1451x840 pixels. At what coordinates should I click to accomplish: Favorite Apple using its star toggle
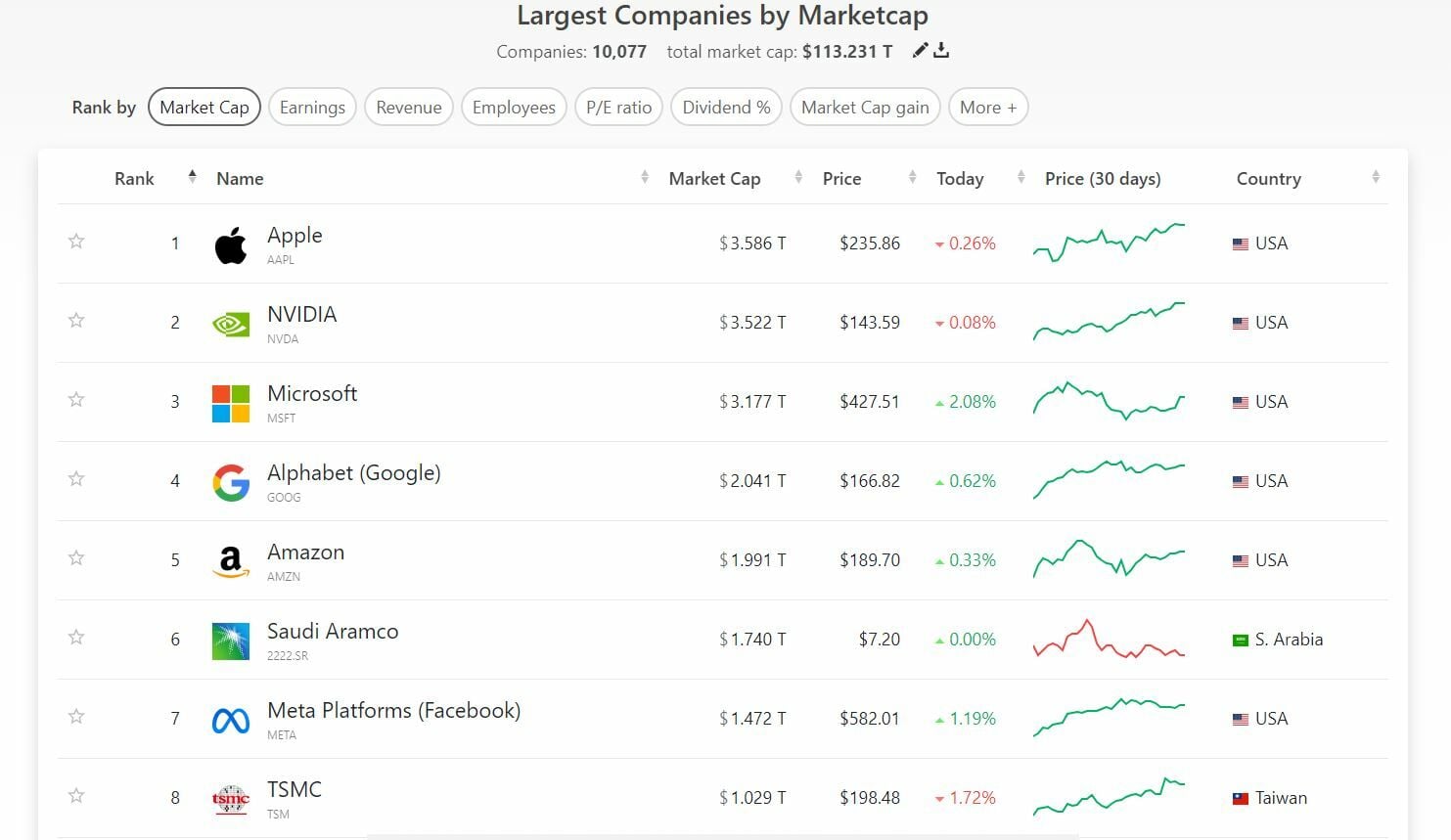[76, 242]
